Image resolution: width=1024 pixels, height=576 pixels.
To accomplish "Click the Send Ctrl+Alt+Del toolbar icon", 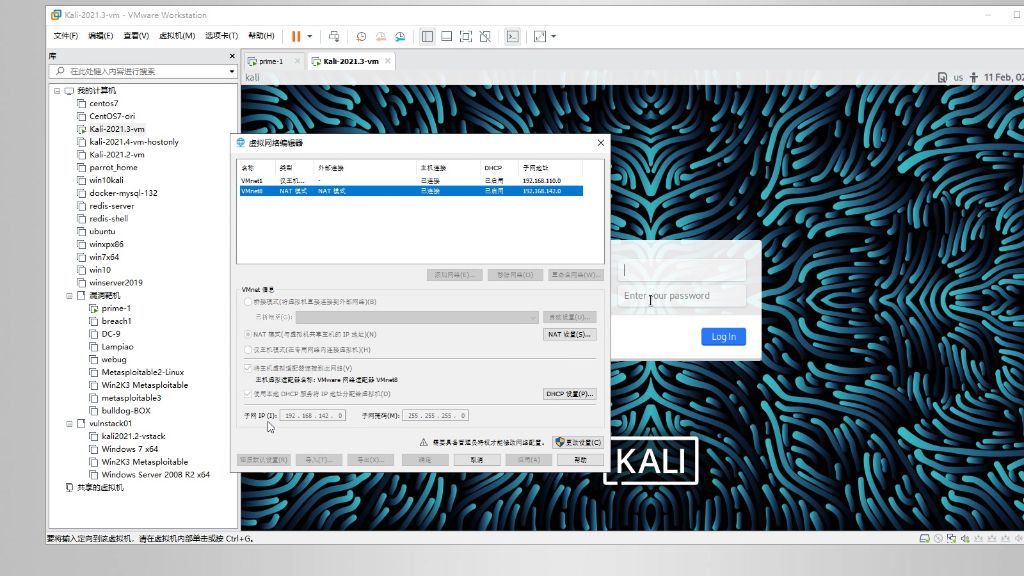I will tap(334, 37).
